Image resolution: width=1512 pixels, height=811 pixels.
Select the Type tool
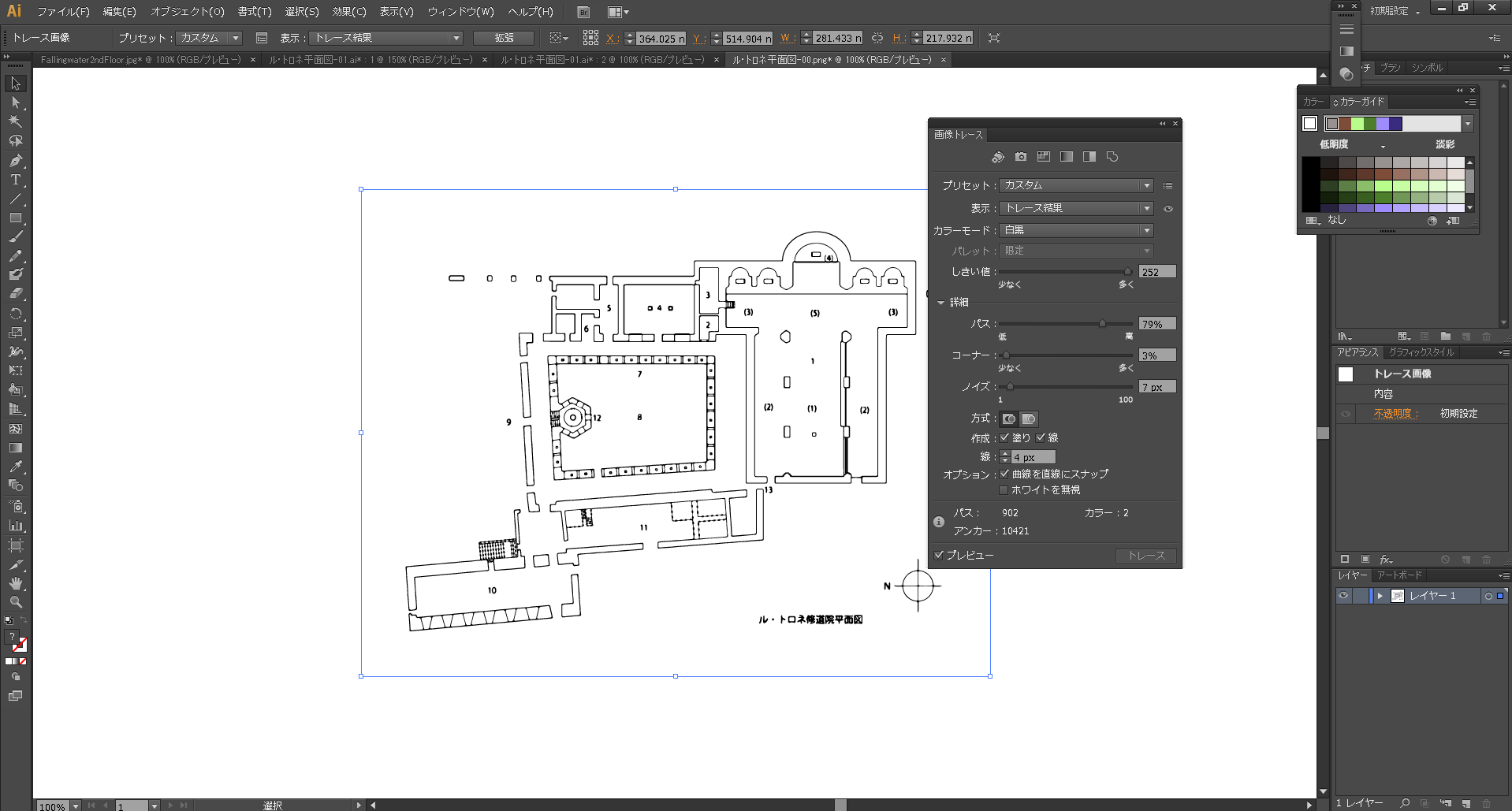[16, 180]
